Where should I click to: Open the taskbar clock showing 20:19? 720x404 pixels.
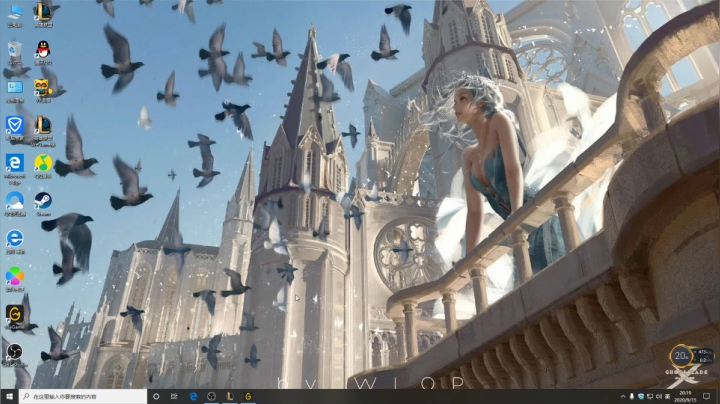point(685,396)
